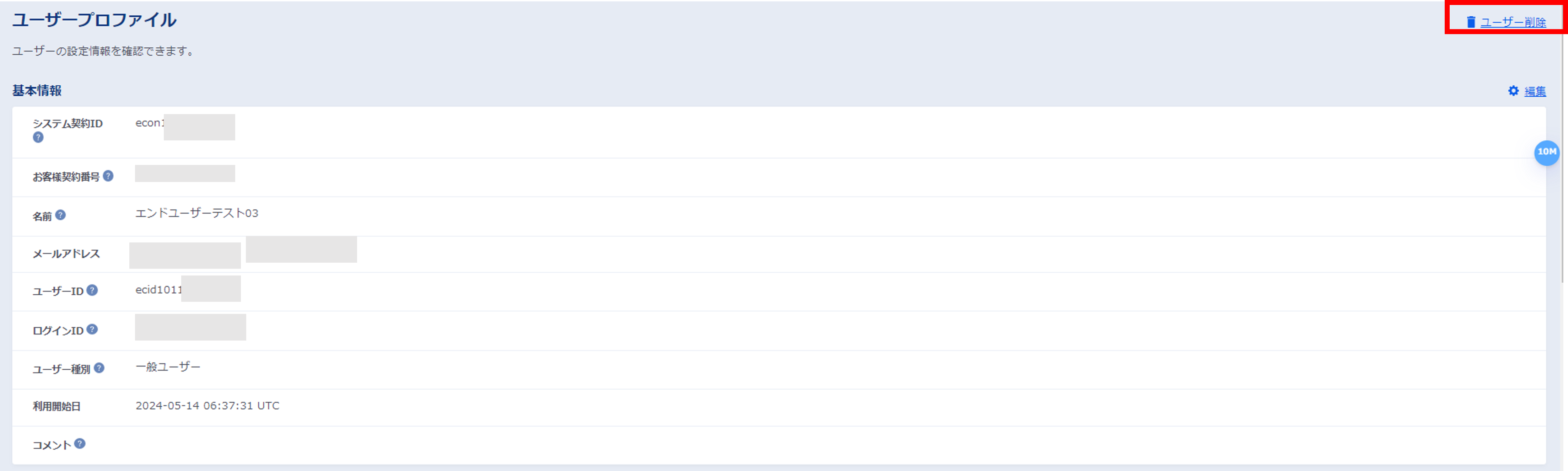
Task: Click the question mark next to 名前
Action: pyautogui.click(x=61, y=215)
